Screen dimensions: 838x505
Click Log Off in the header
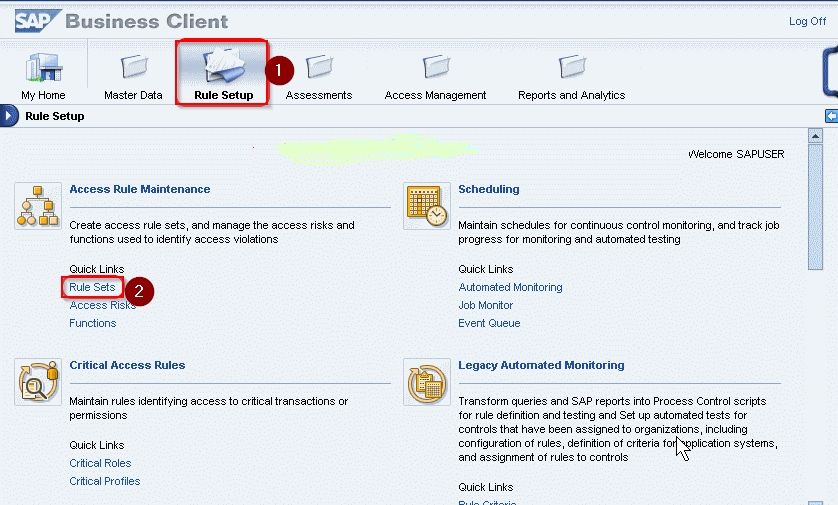tap(807, 22)
